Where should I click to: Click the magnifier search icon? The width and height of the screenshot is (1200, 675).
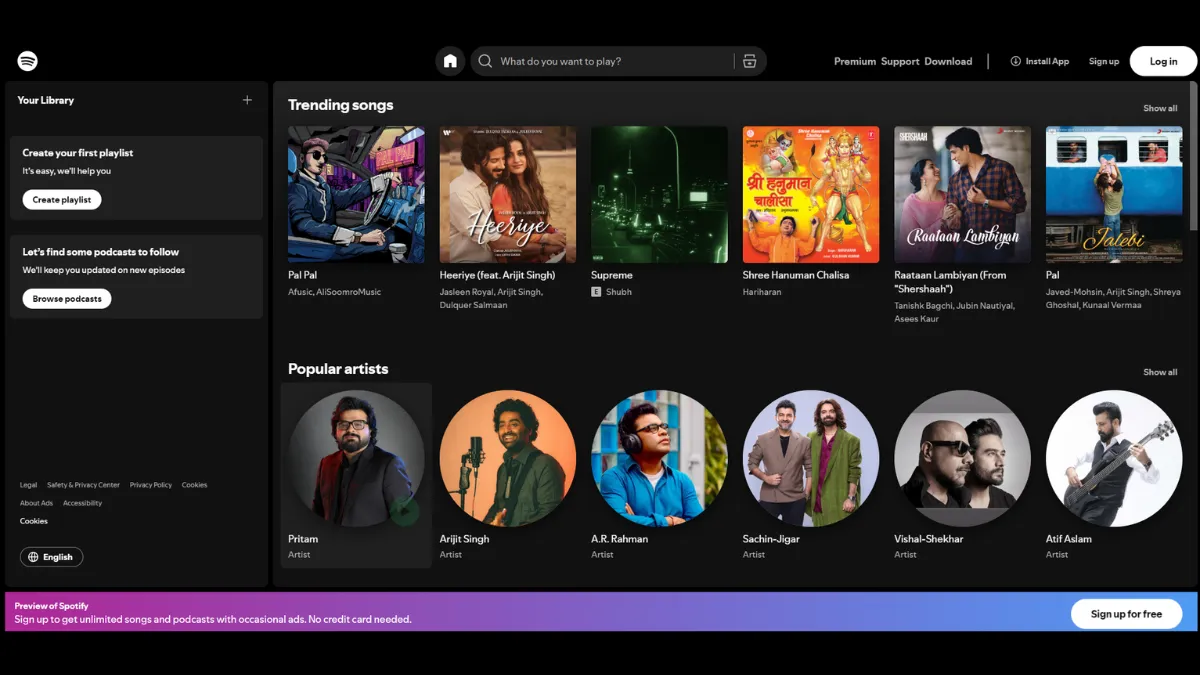485,61
